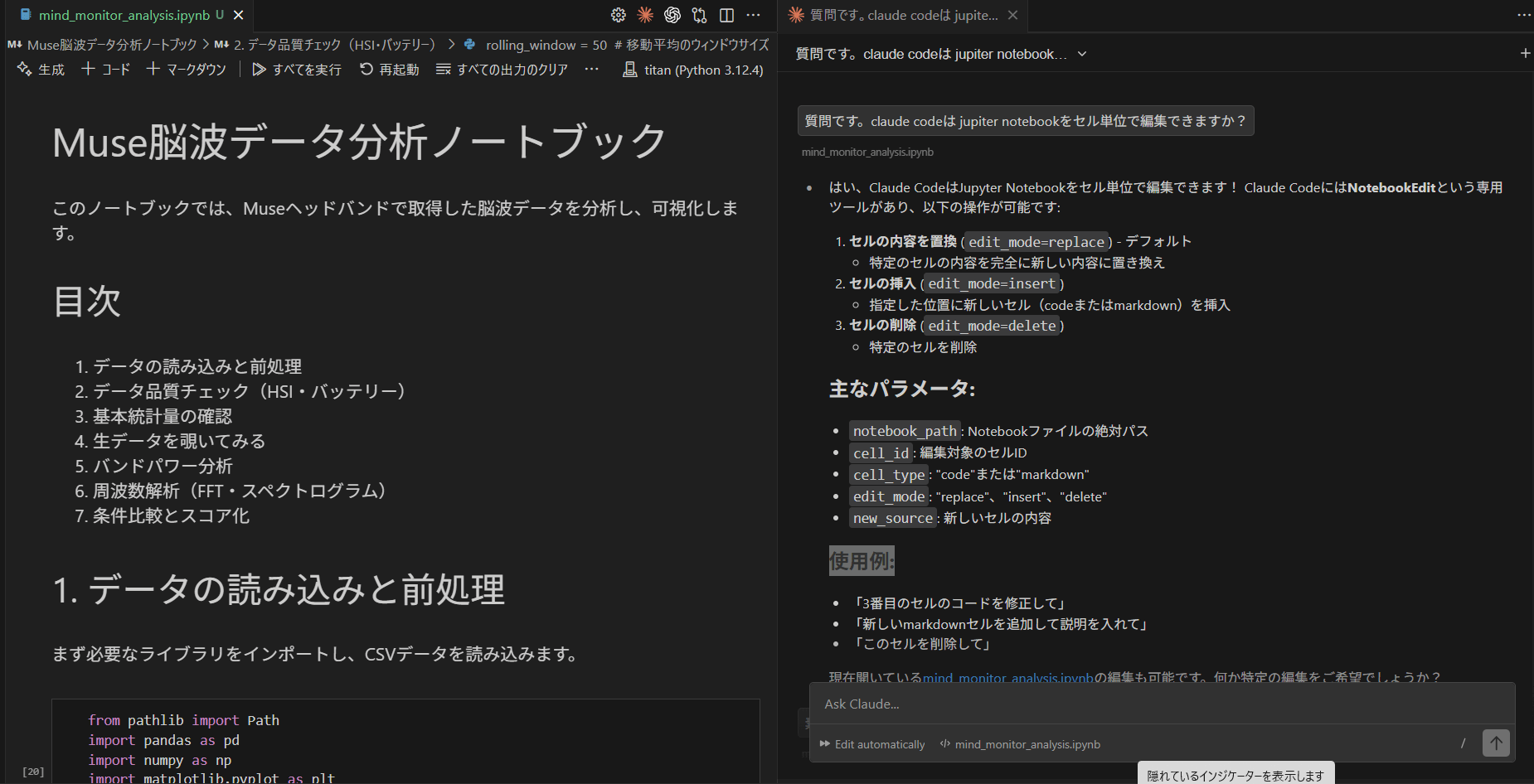
Task: Toggle mind_monitor_analysis.ipynb context file chip
Action: pyautogui.click(x=1020, y=744)
